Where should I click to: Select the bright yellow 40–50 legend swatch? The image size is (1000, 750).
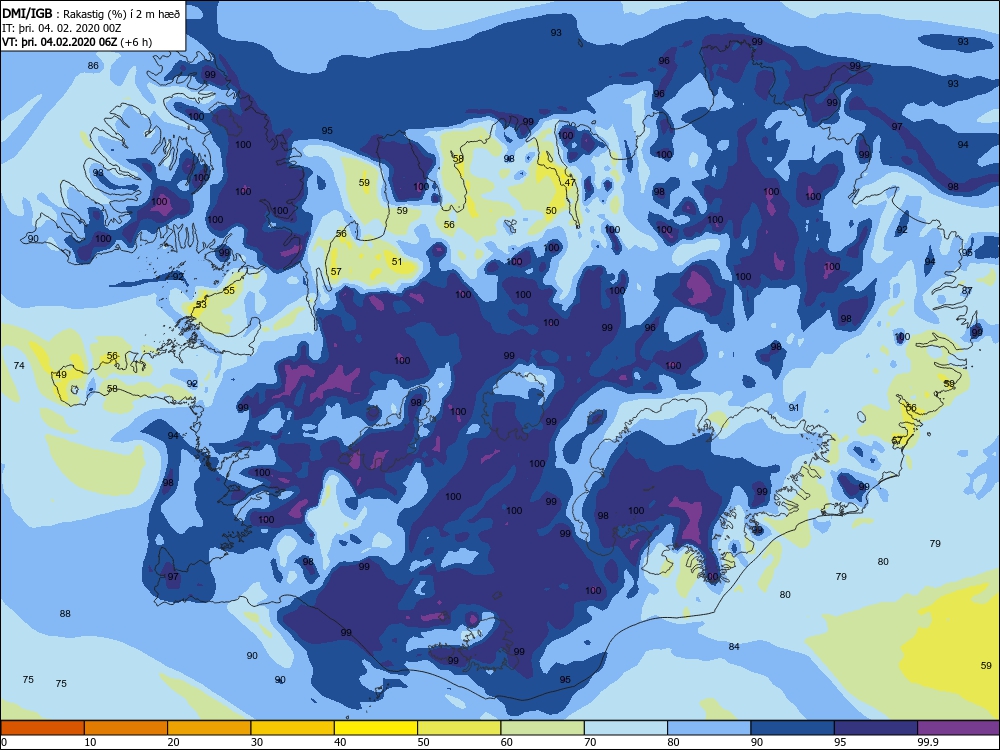click(x=376, y=728)
